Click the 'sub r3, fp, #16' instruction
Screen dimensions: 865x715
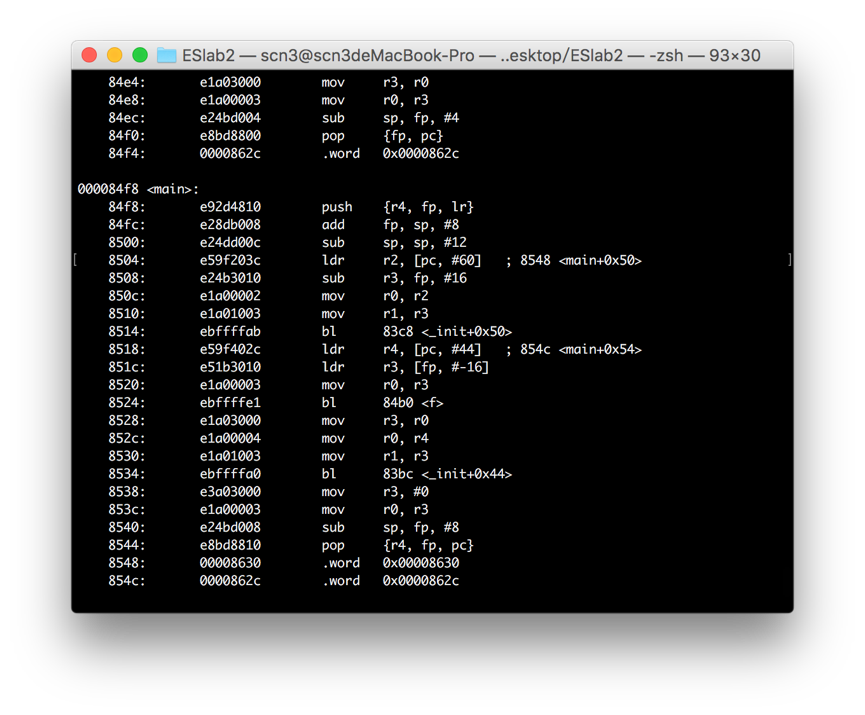coord(394,278)
